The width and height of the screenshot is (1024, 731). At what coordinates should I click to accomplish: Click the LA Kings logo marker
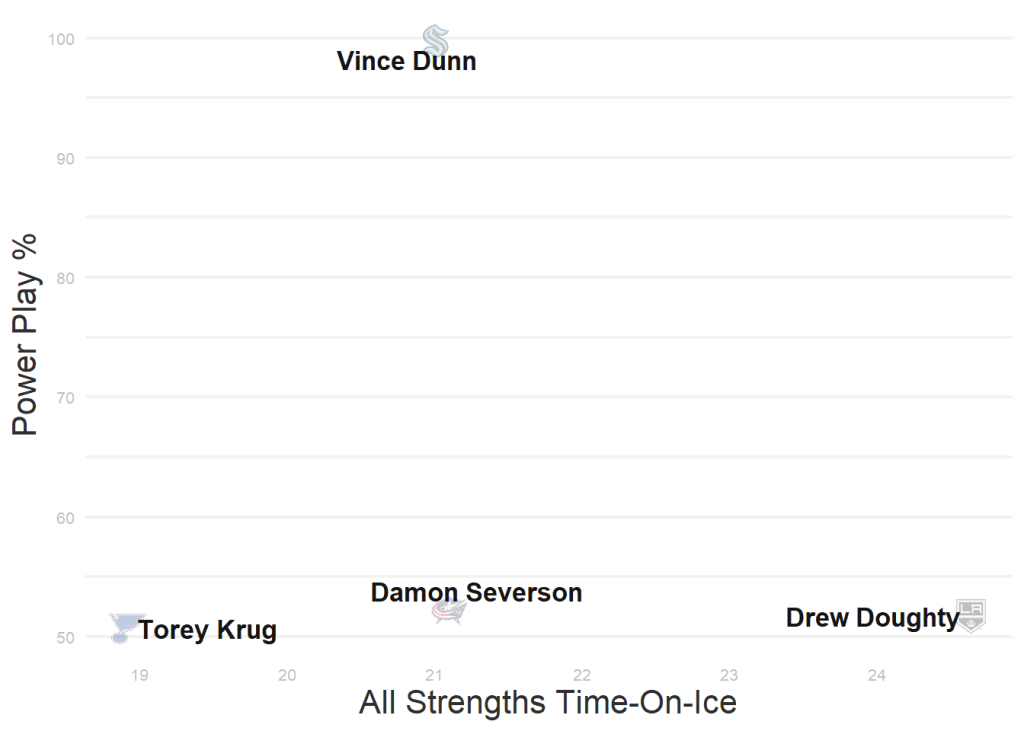tap(970, 614)
